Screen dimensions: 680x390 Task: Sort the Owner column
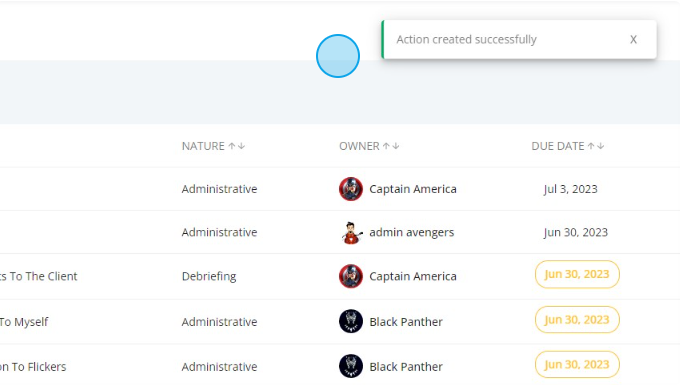[391, 146]
